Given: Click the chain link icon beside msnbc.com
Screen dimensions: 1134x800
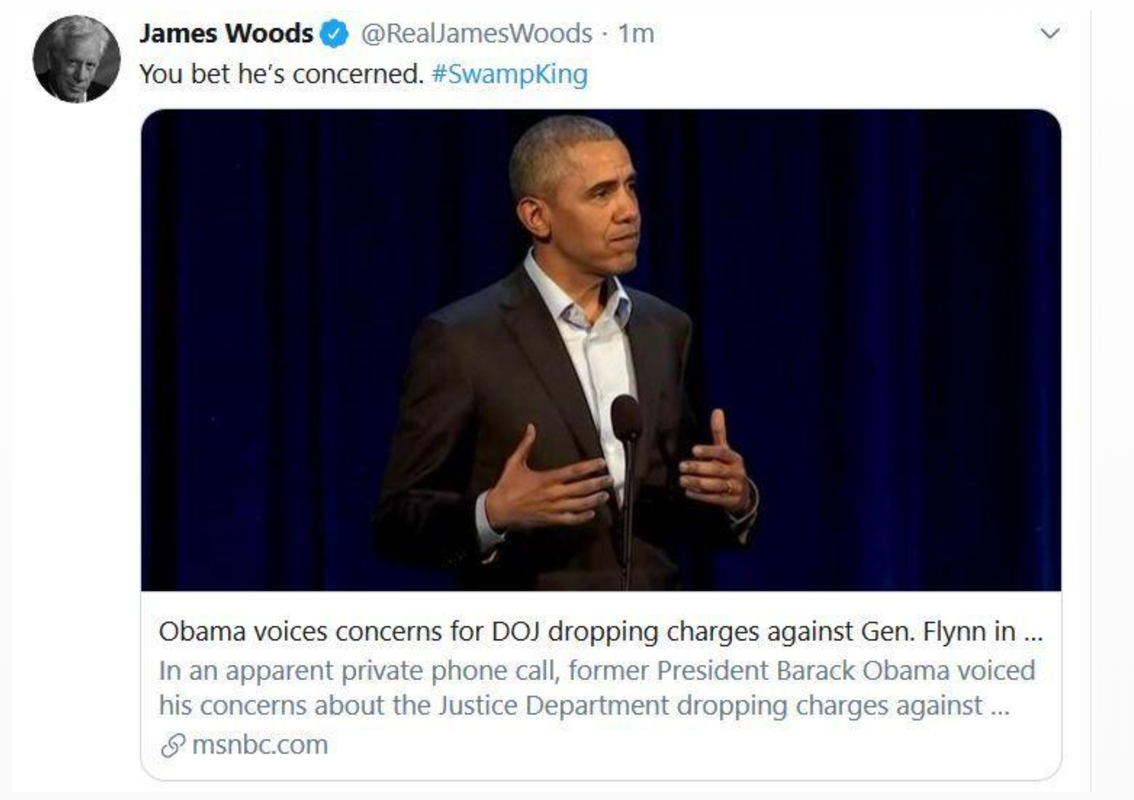Looking at the screenshot, I should pos(173,745).
